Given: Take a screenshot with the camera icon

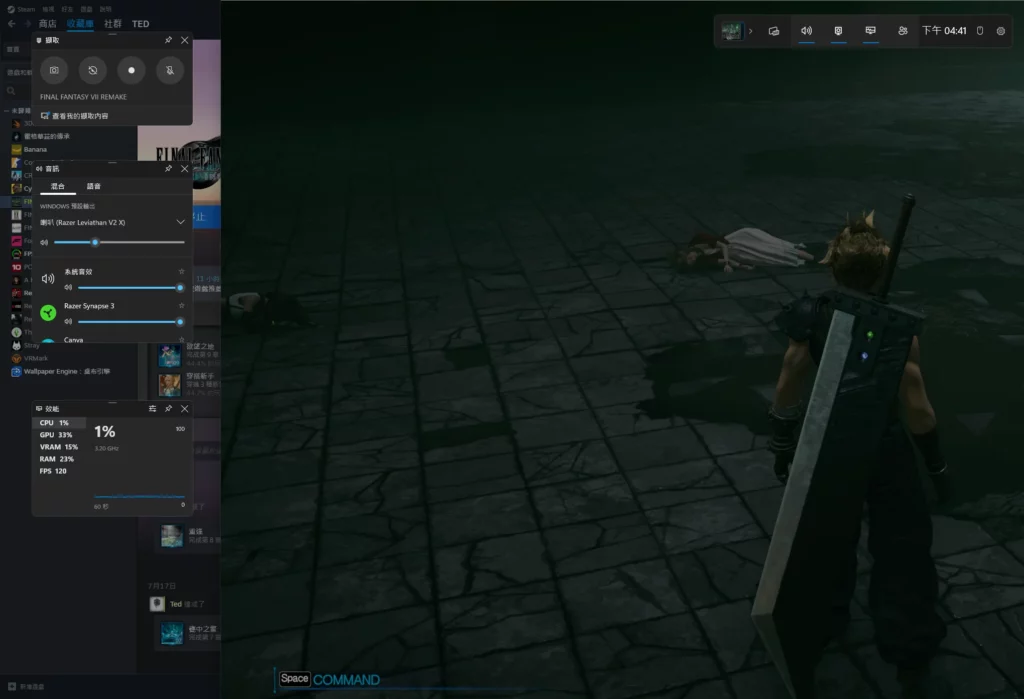Looking at the screenshot, I should tap(55, 71).
